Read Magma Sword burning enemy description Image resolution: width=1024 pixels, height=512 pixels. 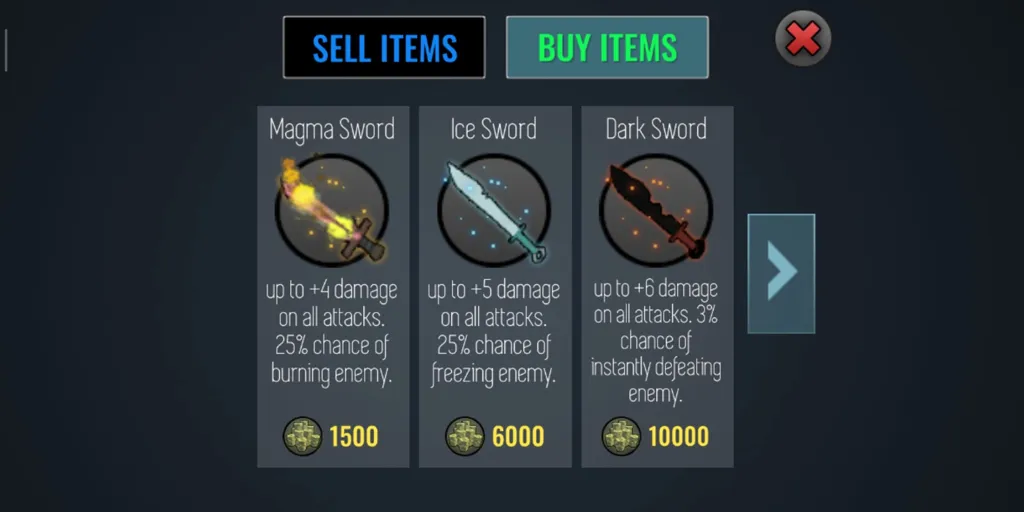pyautogui.click(x=332, y=332)
